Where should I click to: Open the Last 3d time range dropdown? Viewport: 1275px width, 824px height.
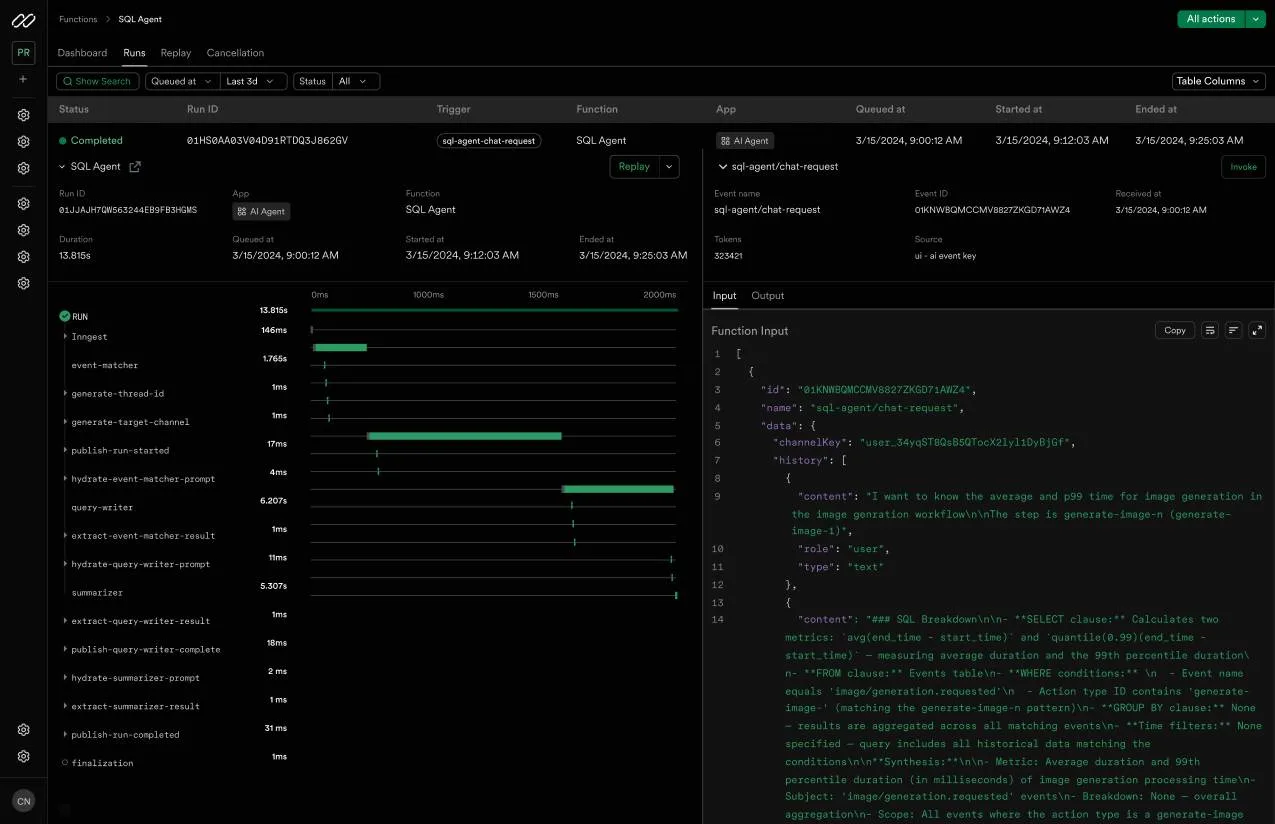(254, 81)
